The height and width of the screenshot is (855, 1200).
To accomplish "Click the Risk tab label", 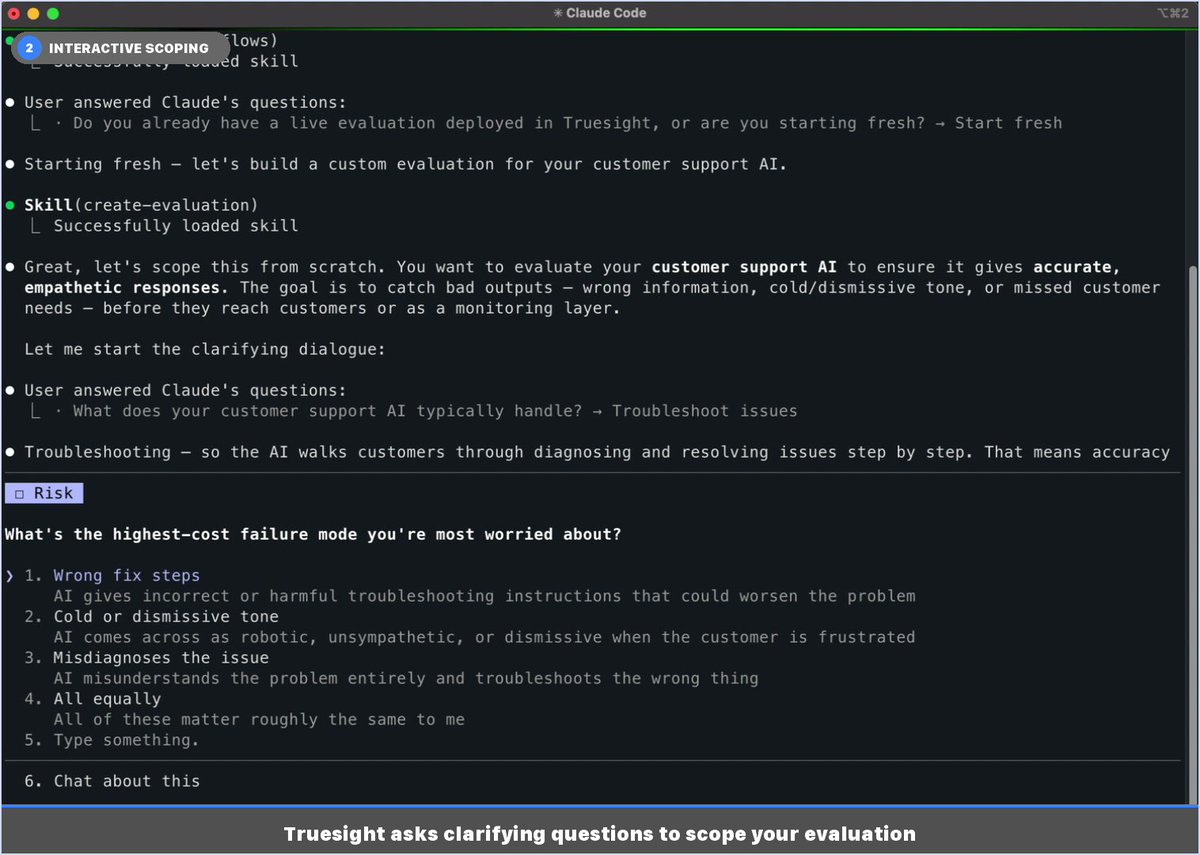I will click(53, 493).
